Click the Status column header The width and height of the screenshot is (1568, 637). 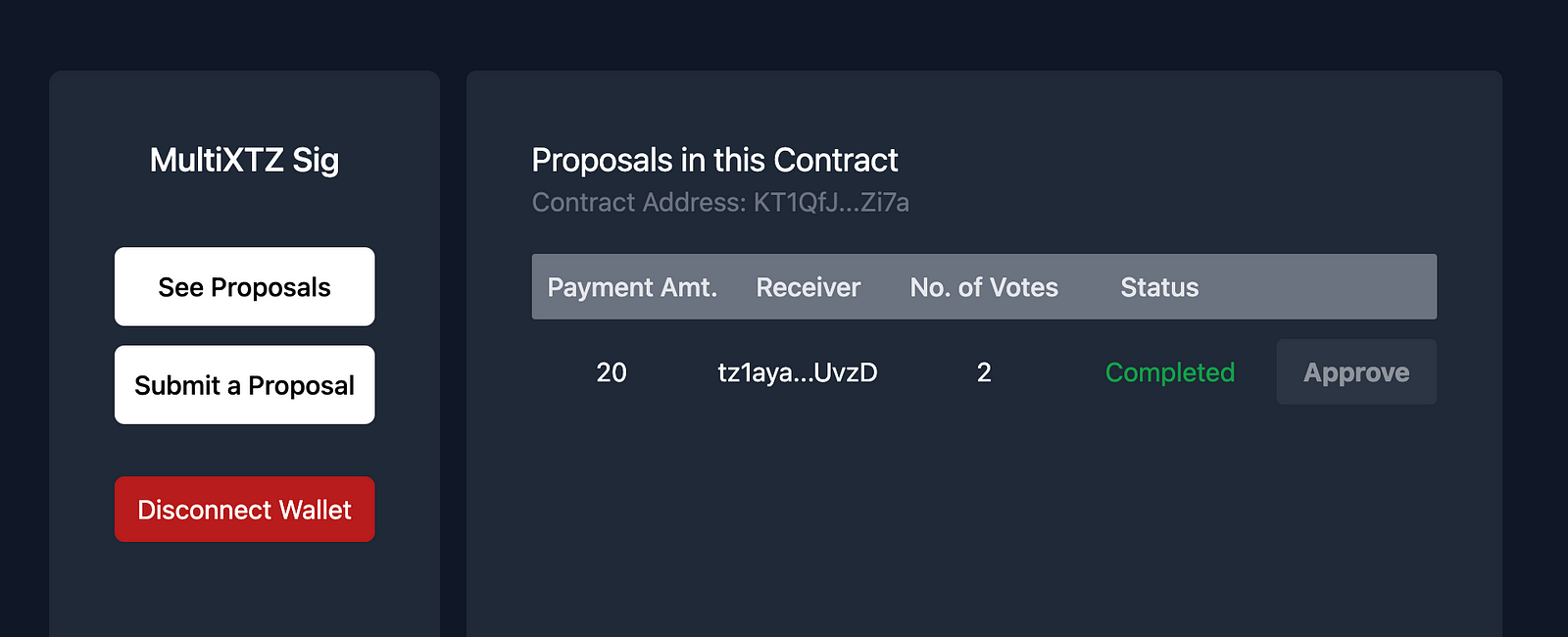tap(1159, 287)
